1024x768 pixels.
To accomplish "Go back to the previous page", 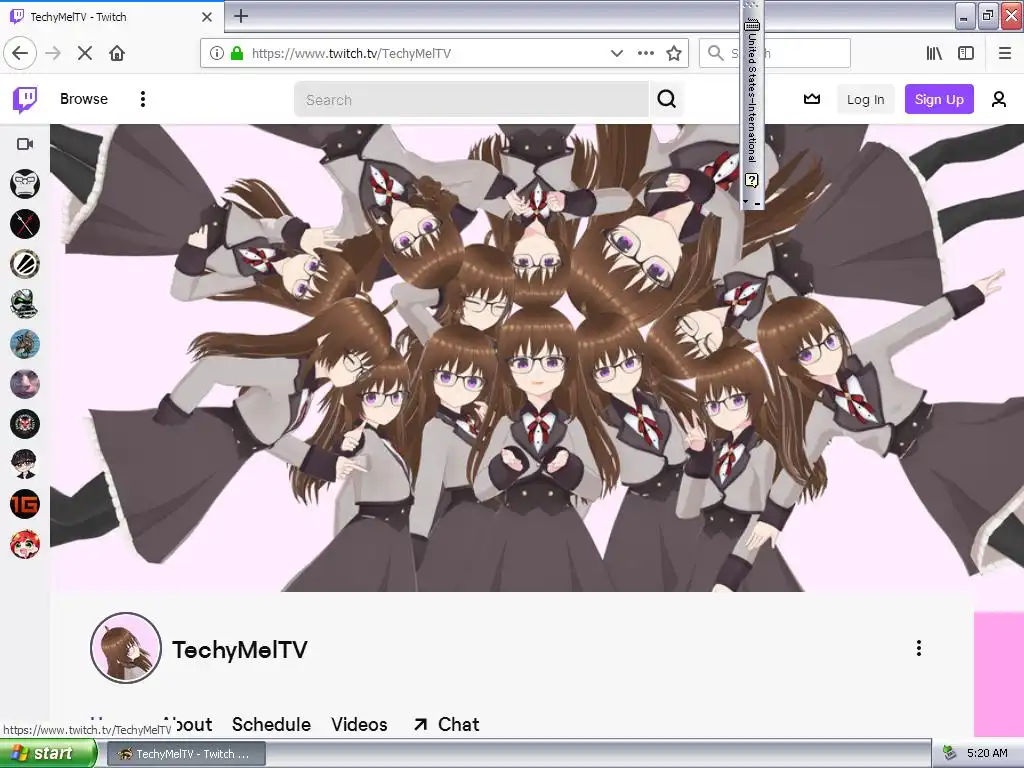I will [20, 53].
